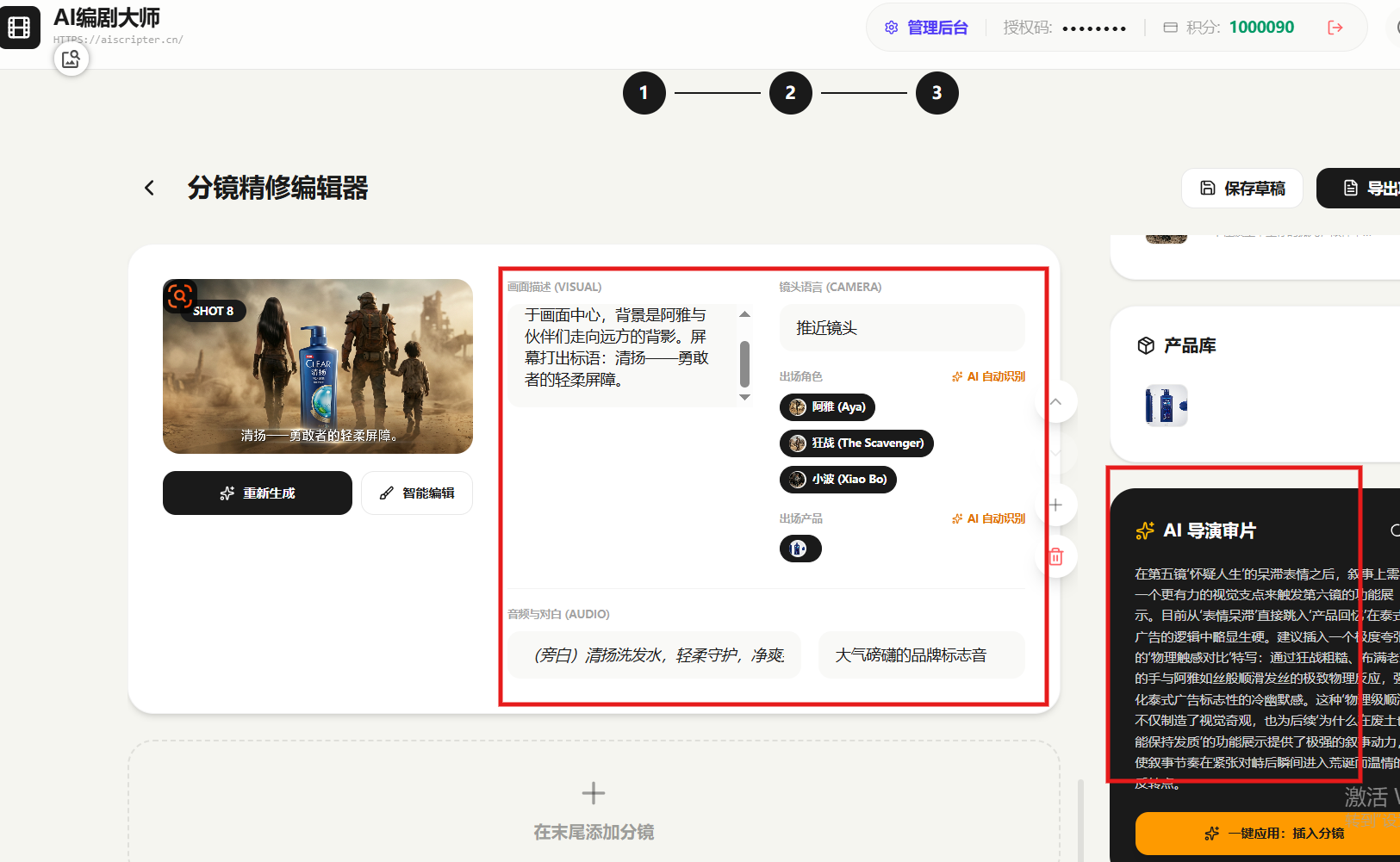This screenshot has height=862, width=1400.
Task: Go back using the arrow beside 分镜精修编辑器
Action: pos(150,188)
